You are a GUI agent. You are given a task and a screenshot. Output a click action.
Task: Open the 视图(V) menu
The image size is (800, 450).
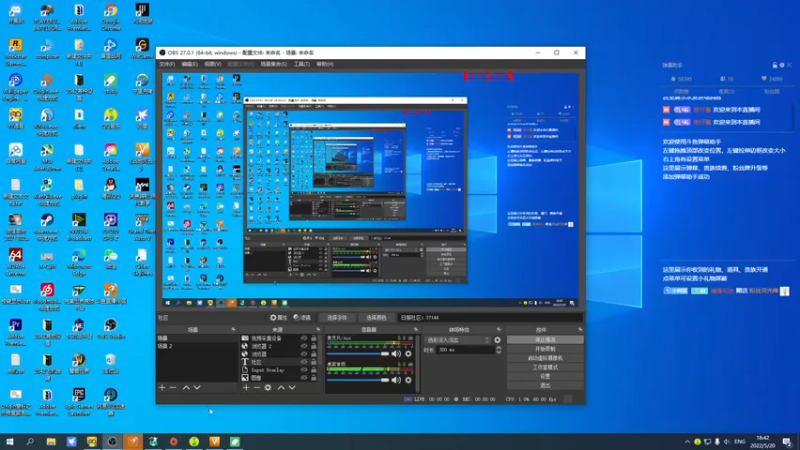pos(213,64)
